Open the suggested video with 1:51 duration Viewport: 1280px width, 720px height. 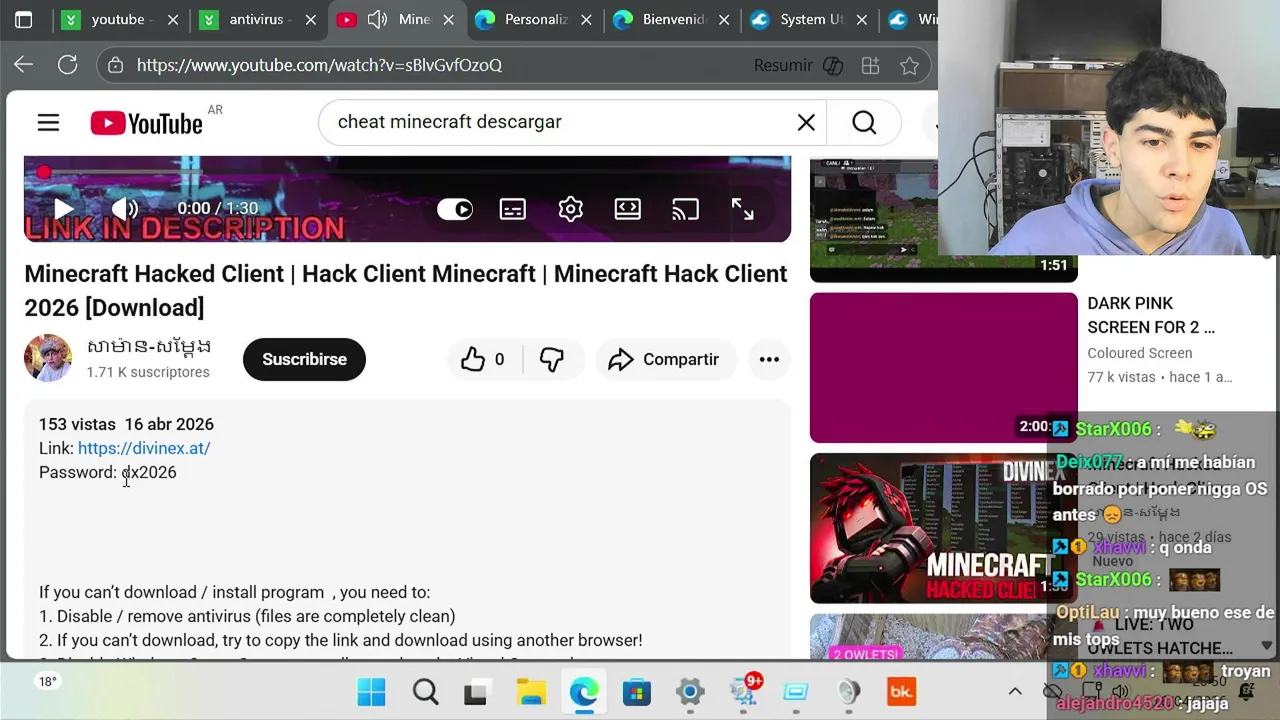pyautogui.click(x=944, y=219)
